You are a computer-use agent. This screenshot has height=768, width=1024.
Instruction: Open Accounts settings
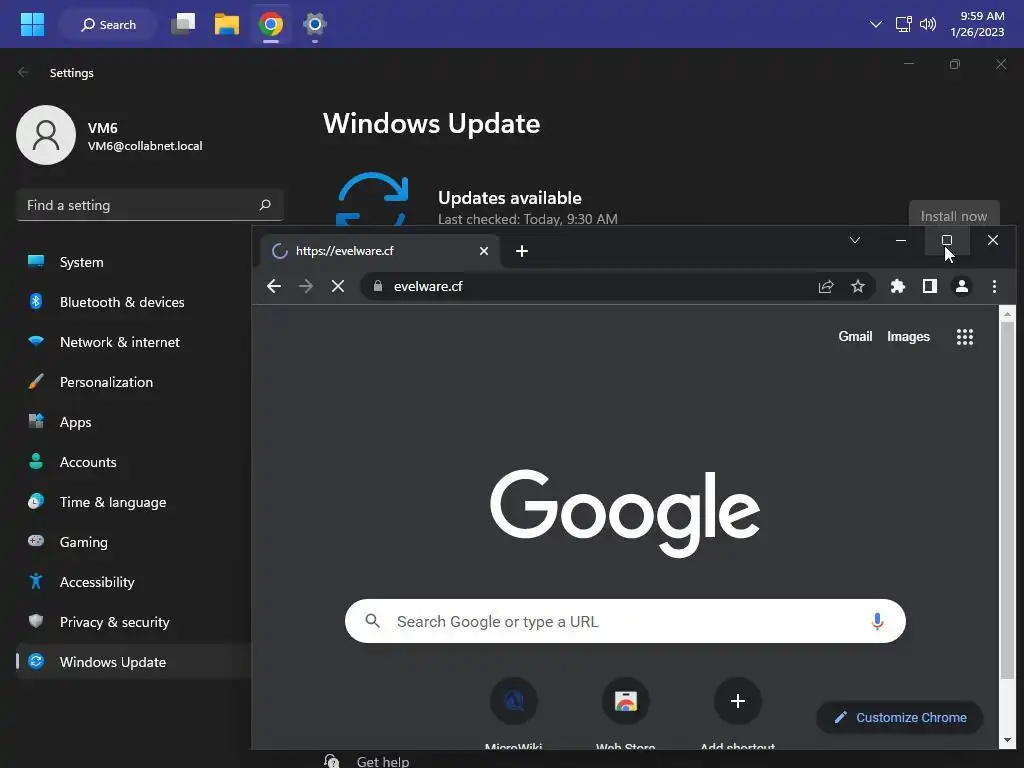(134, 462)
